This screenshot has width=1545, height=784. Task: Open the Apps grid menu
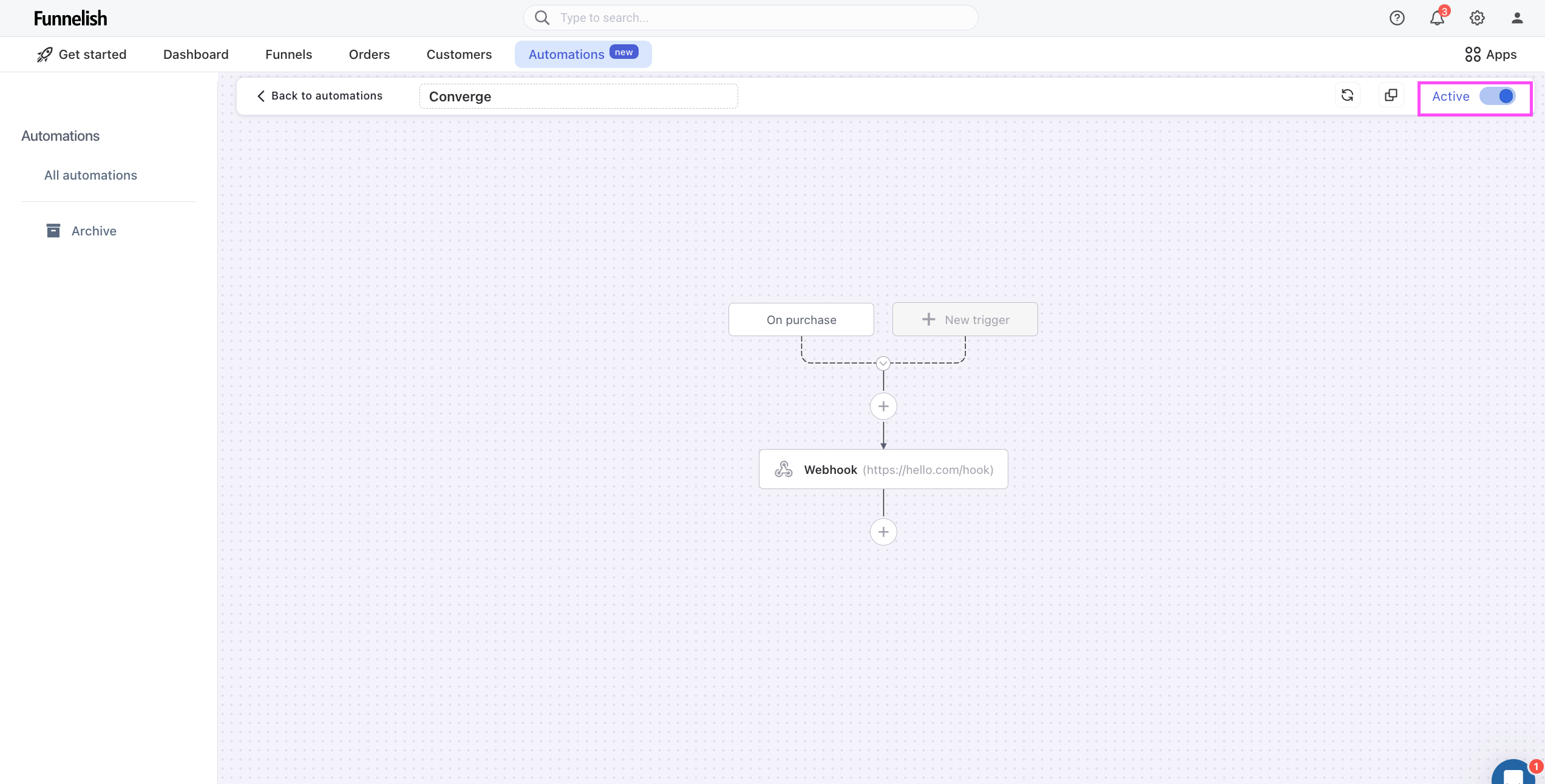(1490, 55)
